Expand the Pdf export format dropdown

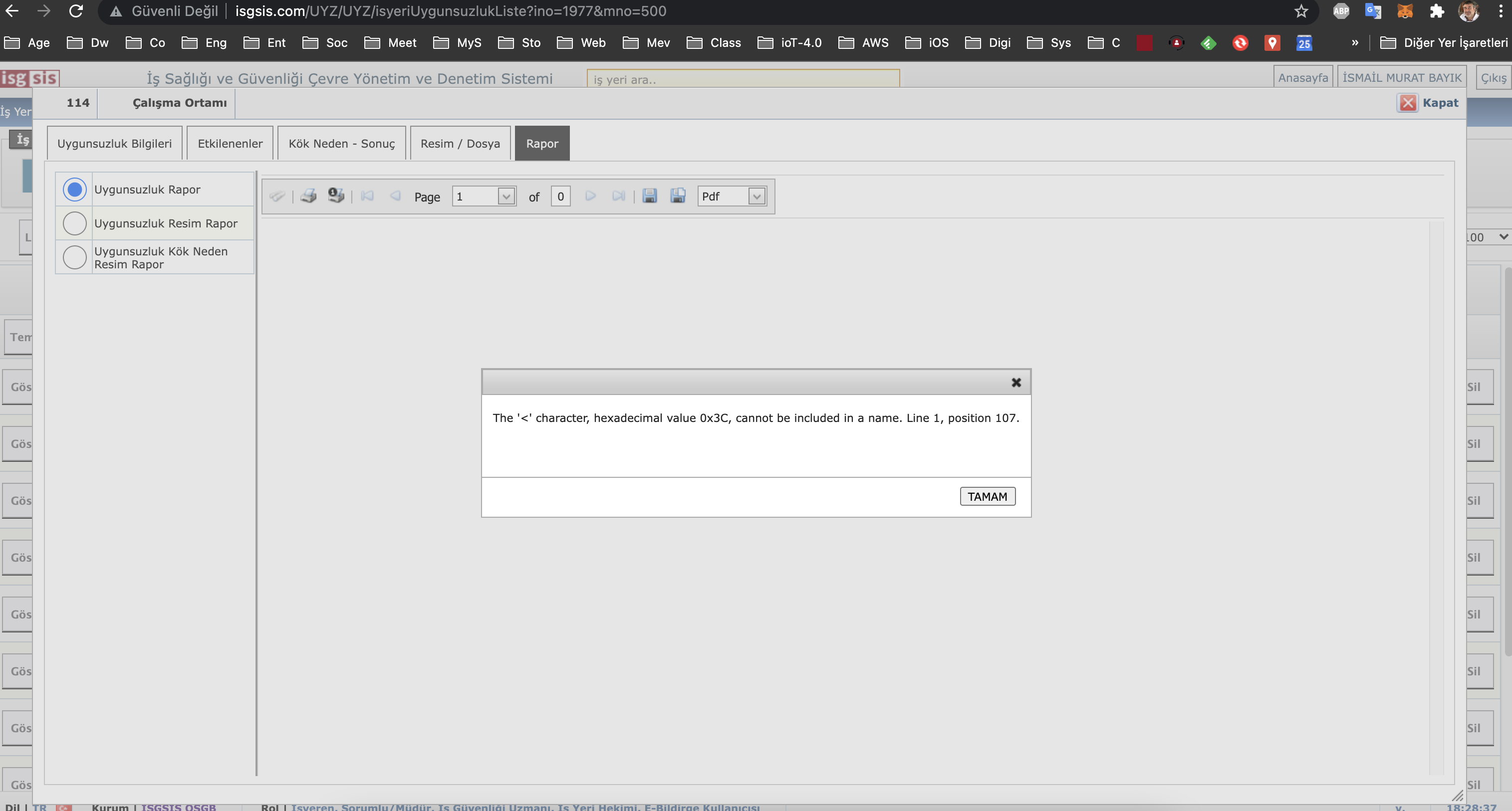point(756,197)
